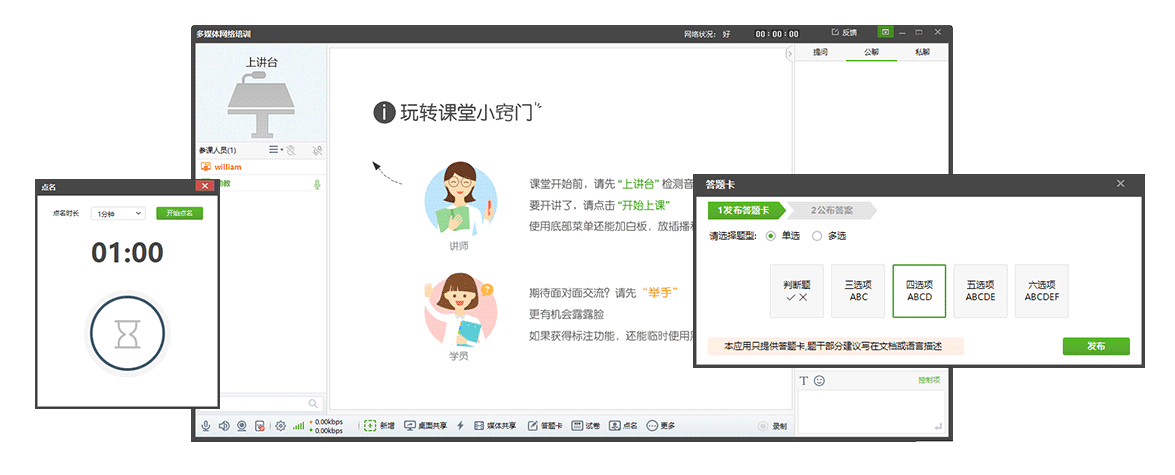Open 媒体共享 media sharing
Viewport: 1175px width, 475px height.
(x=495, y=426)
